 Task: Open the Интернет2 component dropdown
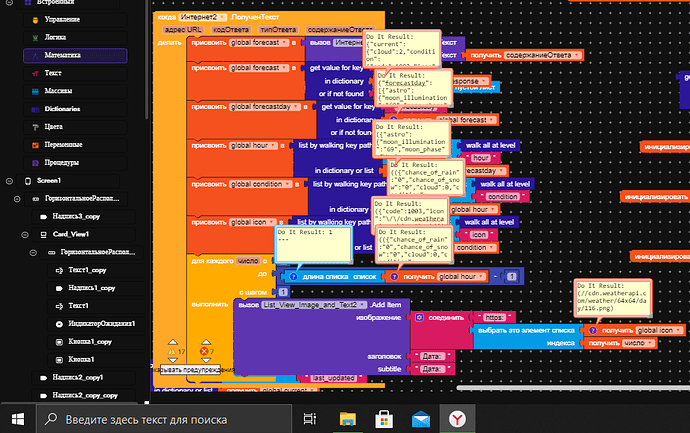[x=222, y=17]
